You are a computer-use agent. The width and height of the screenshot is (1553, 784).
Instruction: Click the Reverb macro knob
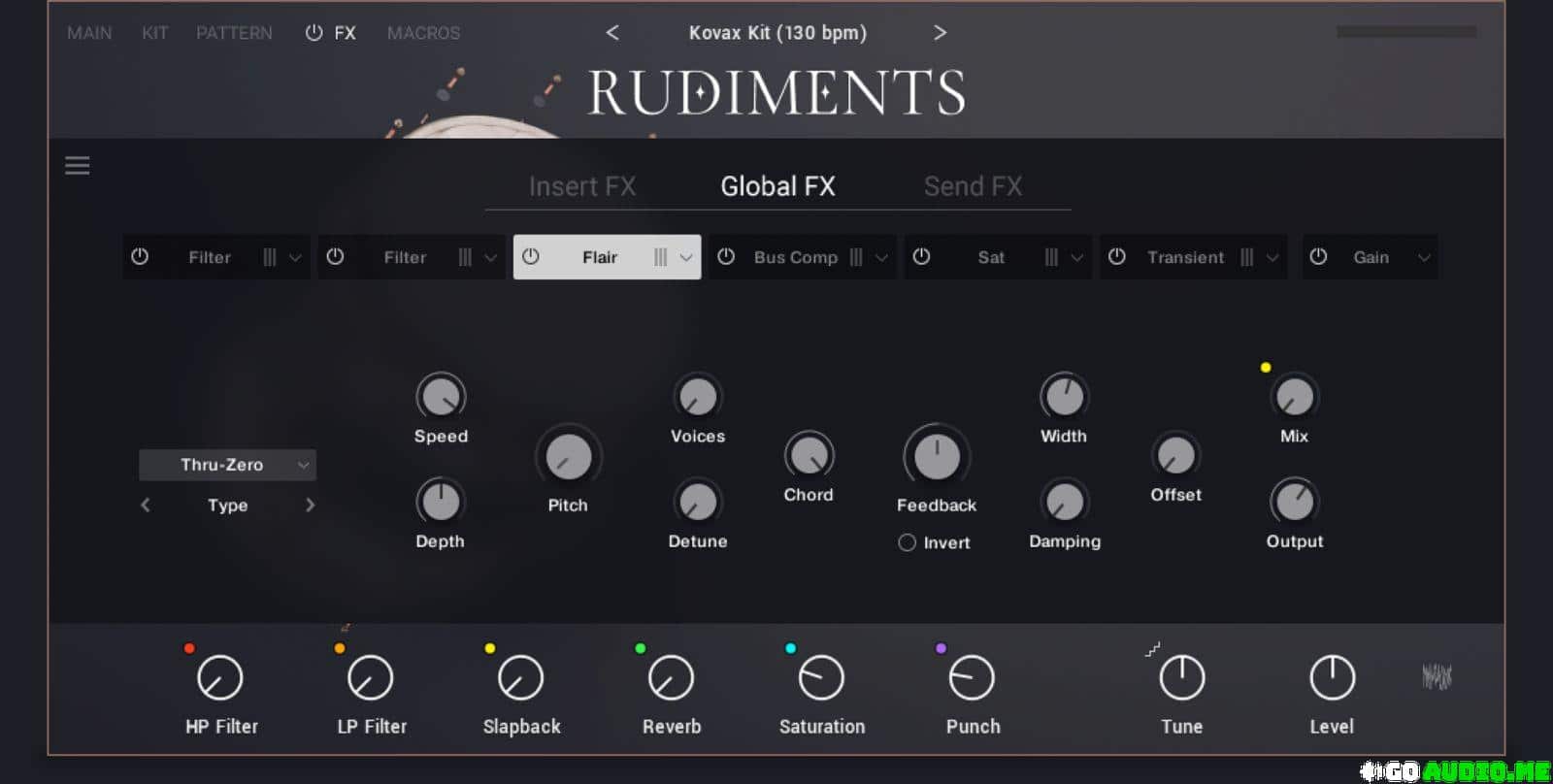[x=671, y=678]
